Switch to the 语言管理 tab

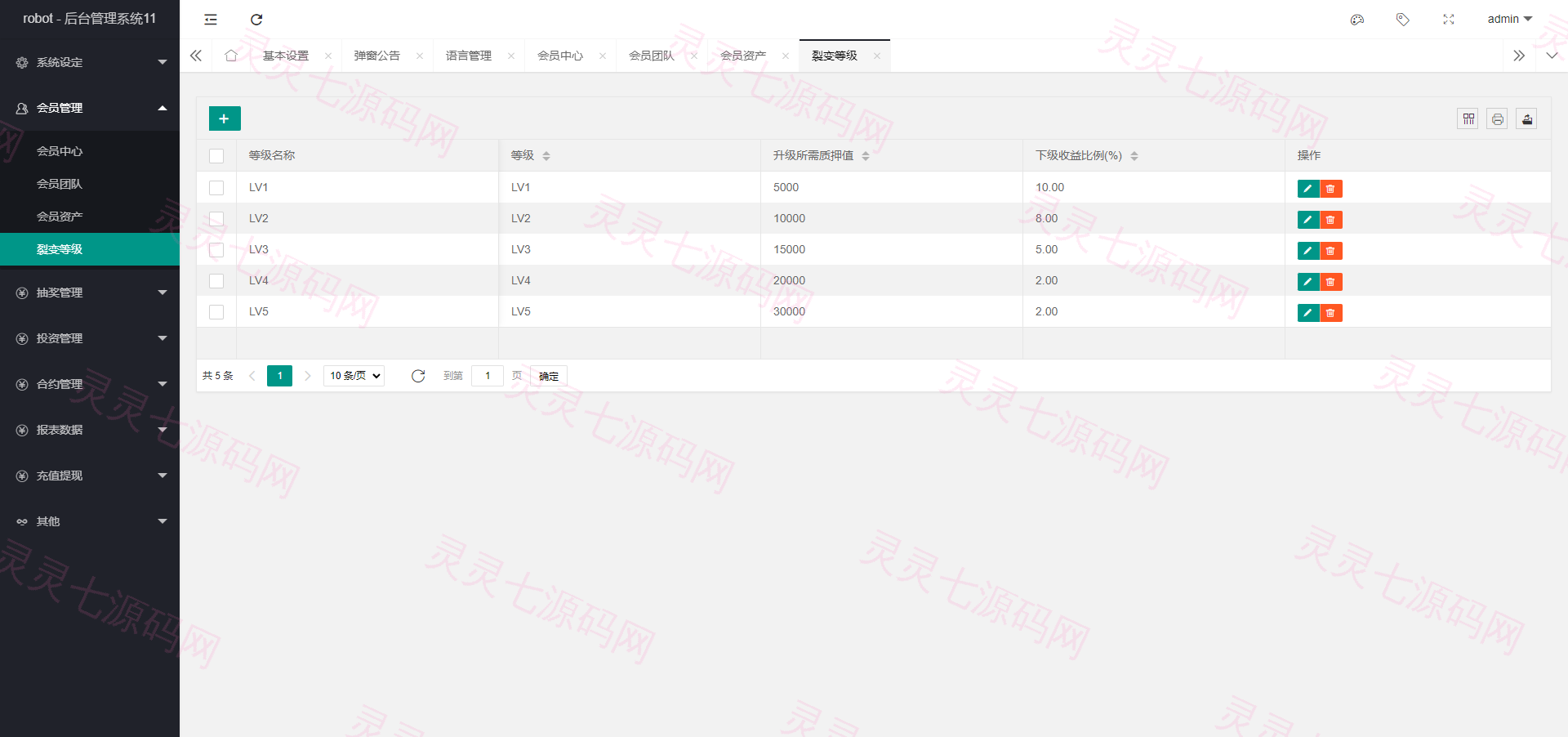pyautogui.click(x=469, y=56)
